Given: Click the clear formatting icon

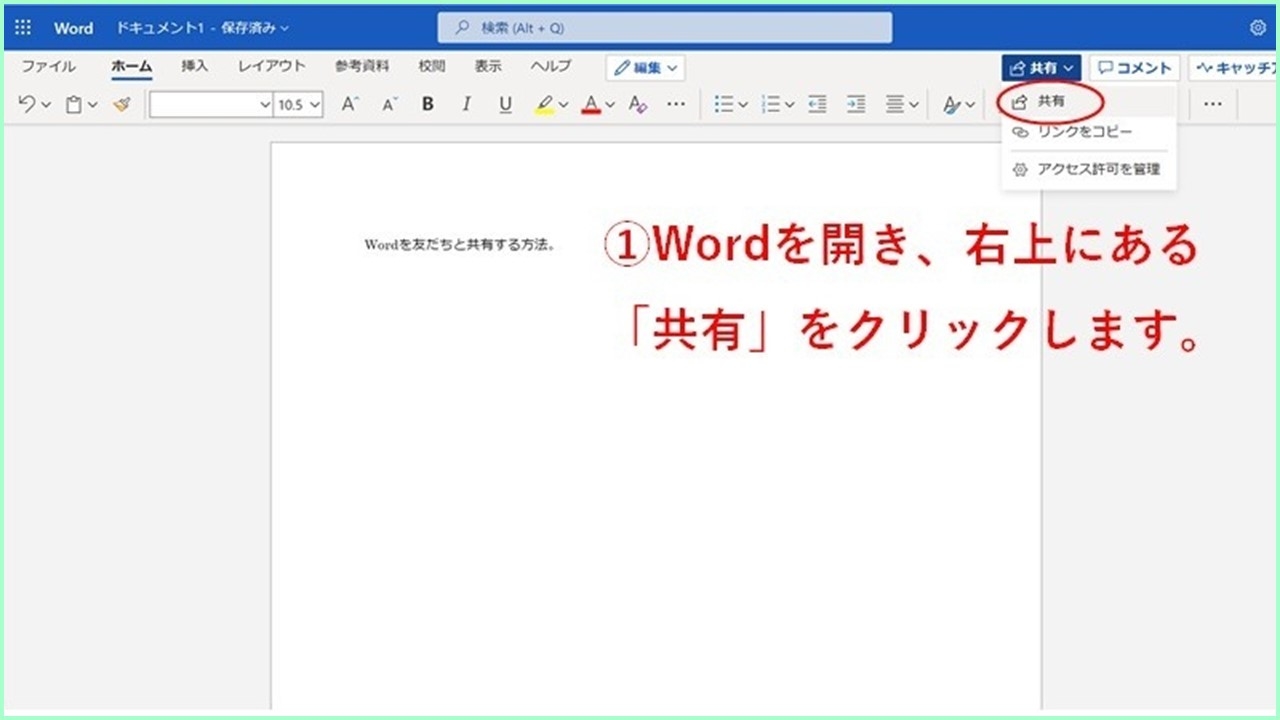Looking at the screenshot, I should pyautogui.click(x=638, y=104).
